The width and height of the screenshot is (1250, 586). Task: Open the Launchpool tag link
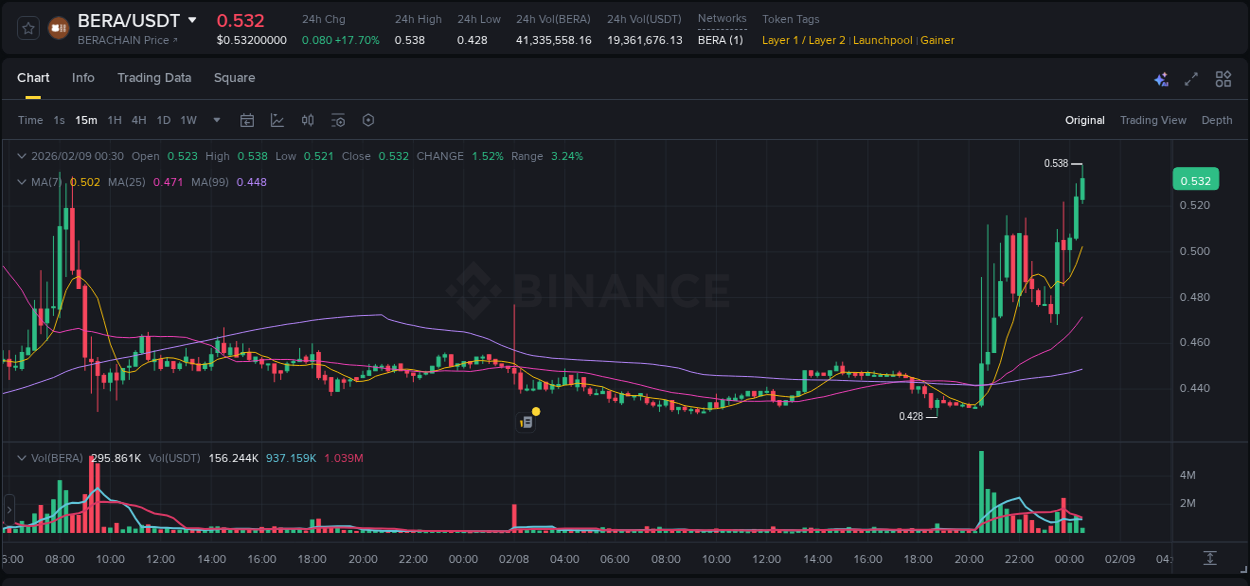pyautogui.click(x=882, y=40)
